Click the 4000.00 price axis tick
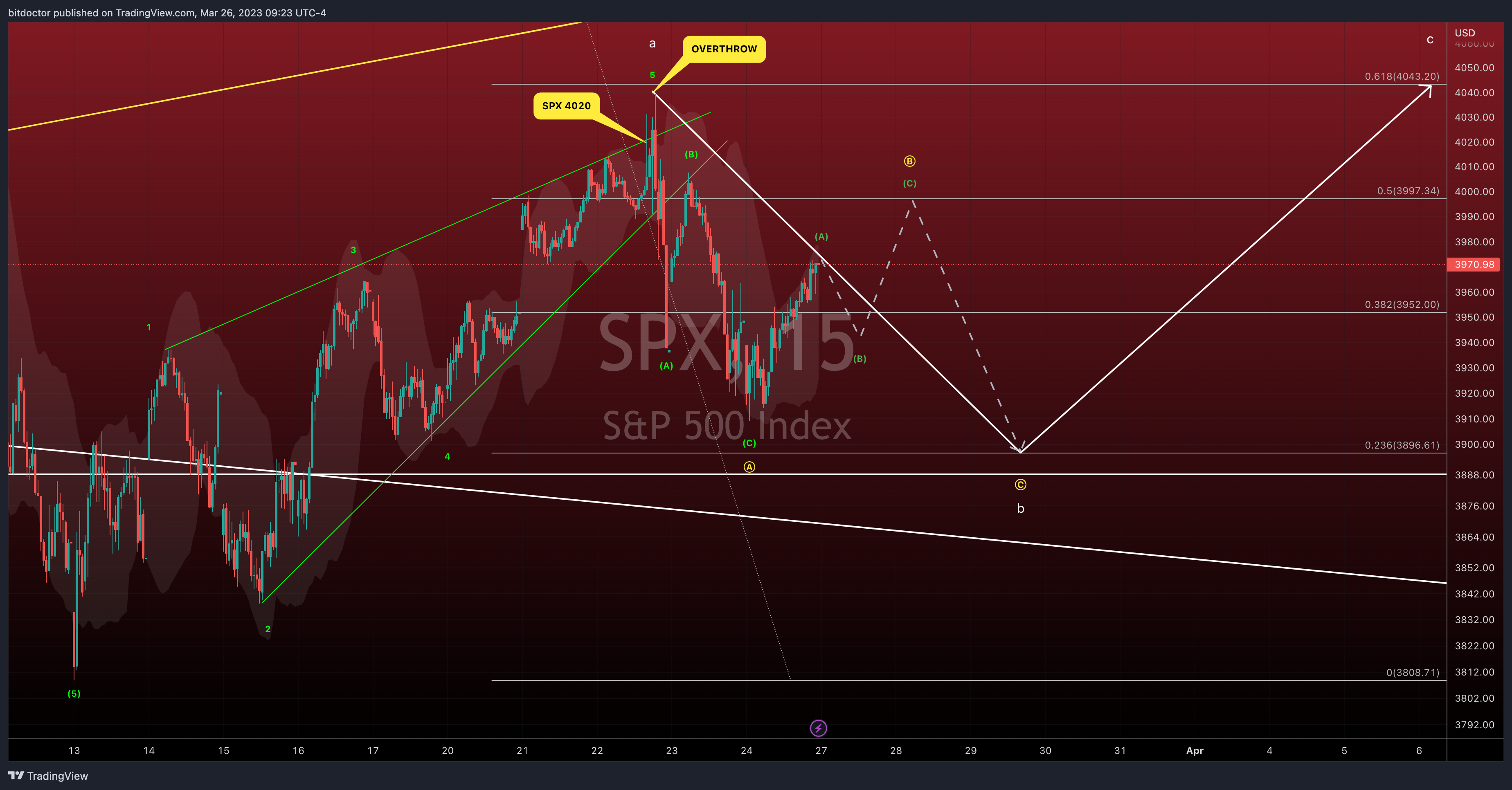 (1474, 191)
